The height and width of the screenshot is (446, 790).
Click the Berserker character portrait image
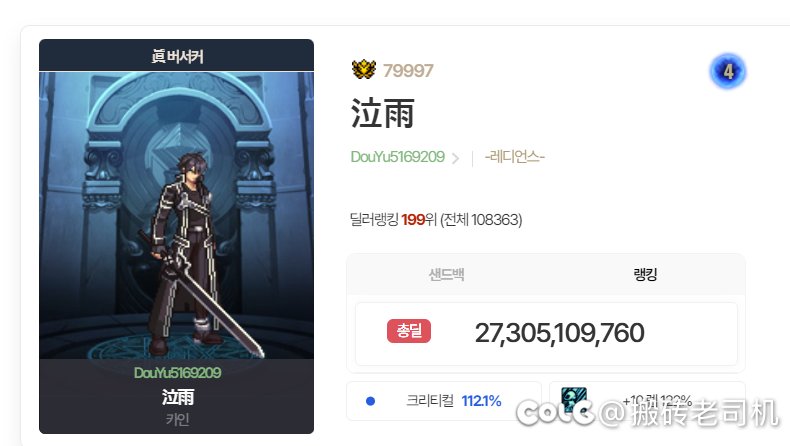[176, 215]
